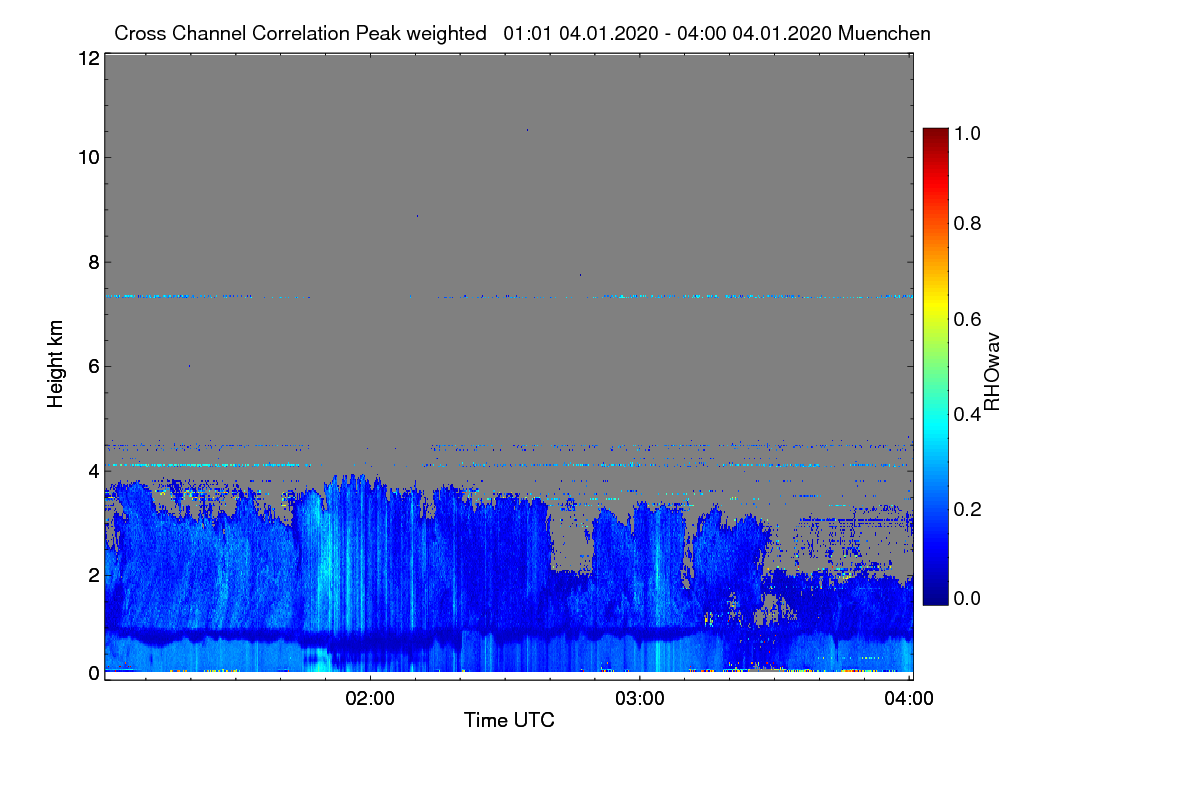Screen dimensions: 1200x800
Task: Click the height tick label 8
Action: [93, 262]
